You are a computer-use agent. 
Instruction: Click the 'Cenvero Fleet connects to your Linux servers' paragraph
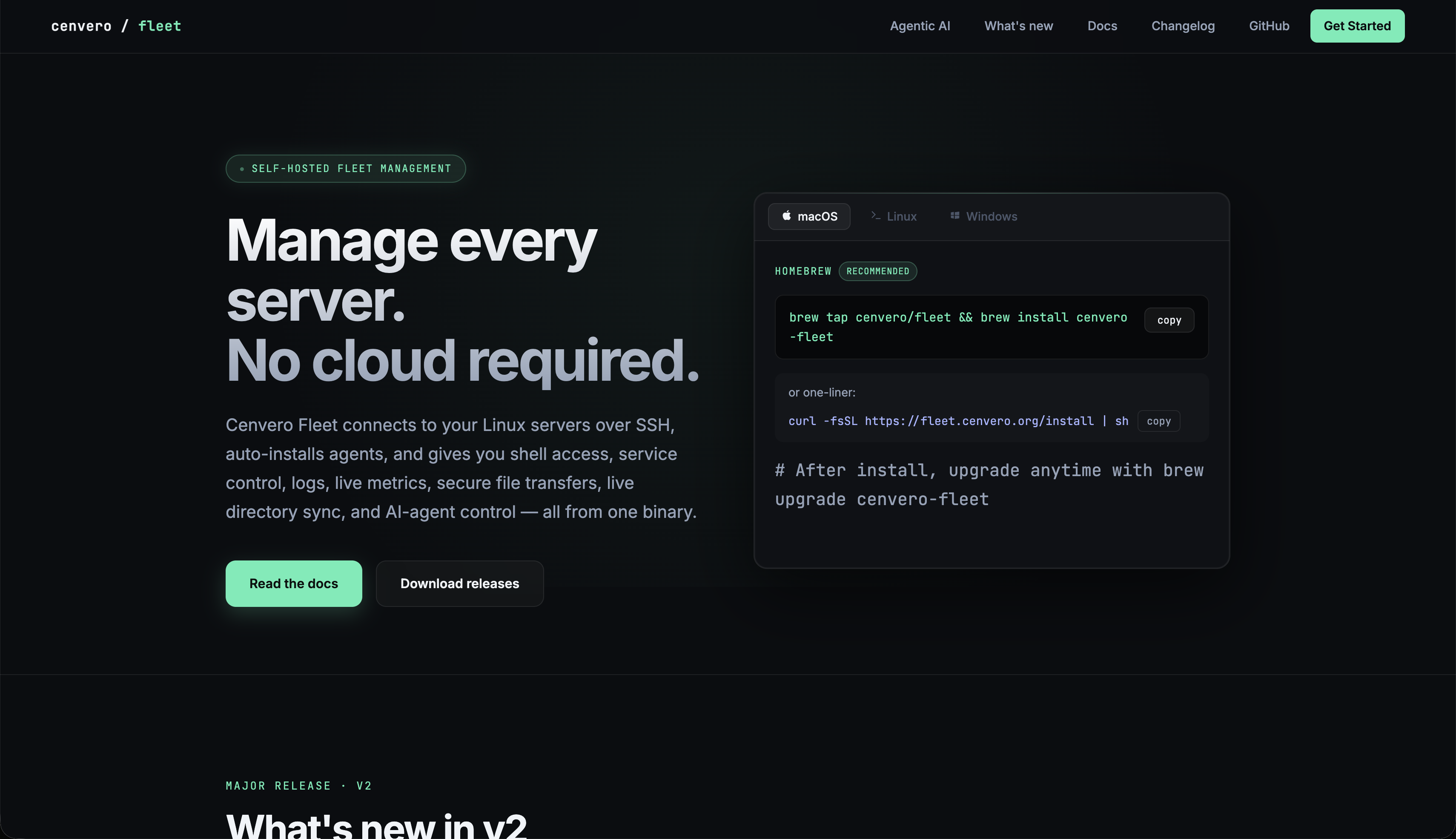461,468
